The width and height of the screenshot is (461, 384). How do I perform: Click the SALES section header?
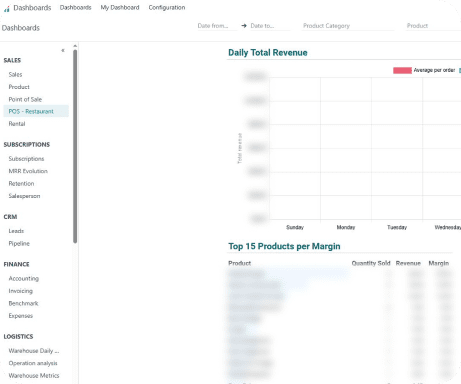[12, 60]
